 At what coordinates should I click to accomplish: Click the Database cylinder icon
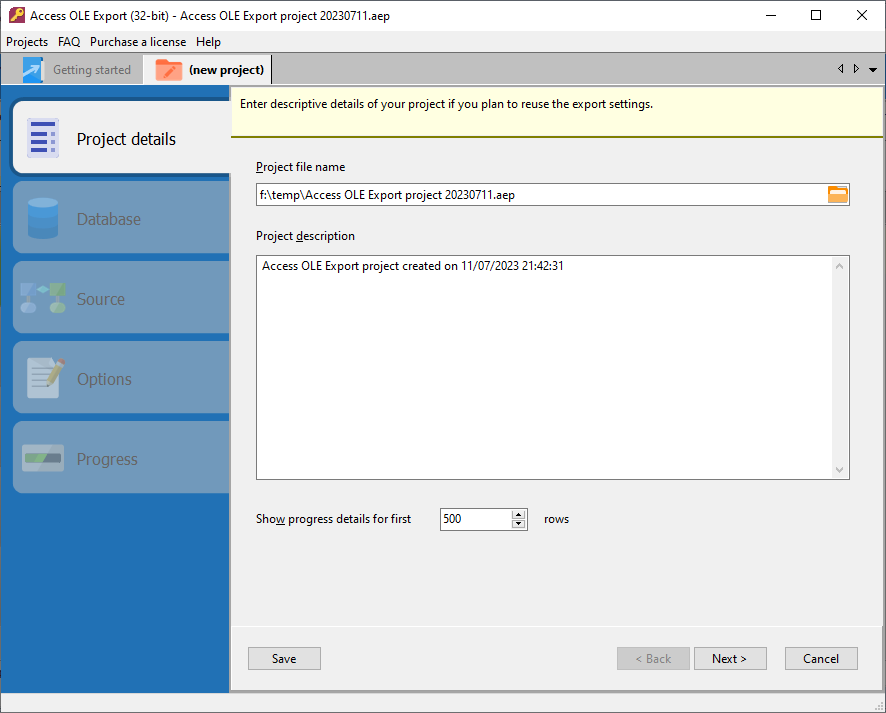coord(43,219)
